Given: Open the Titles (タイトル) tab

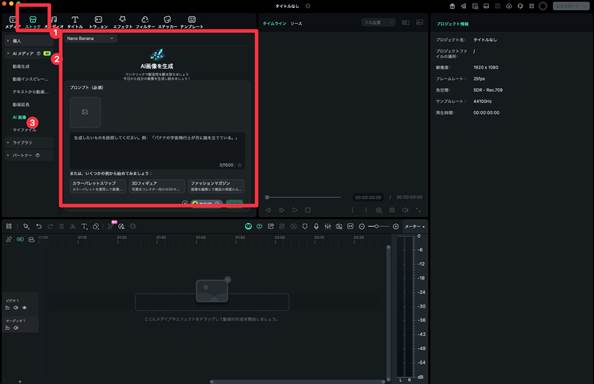Looking at the screenshot, I should pos(75,22).
